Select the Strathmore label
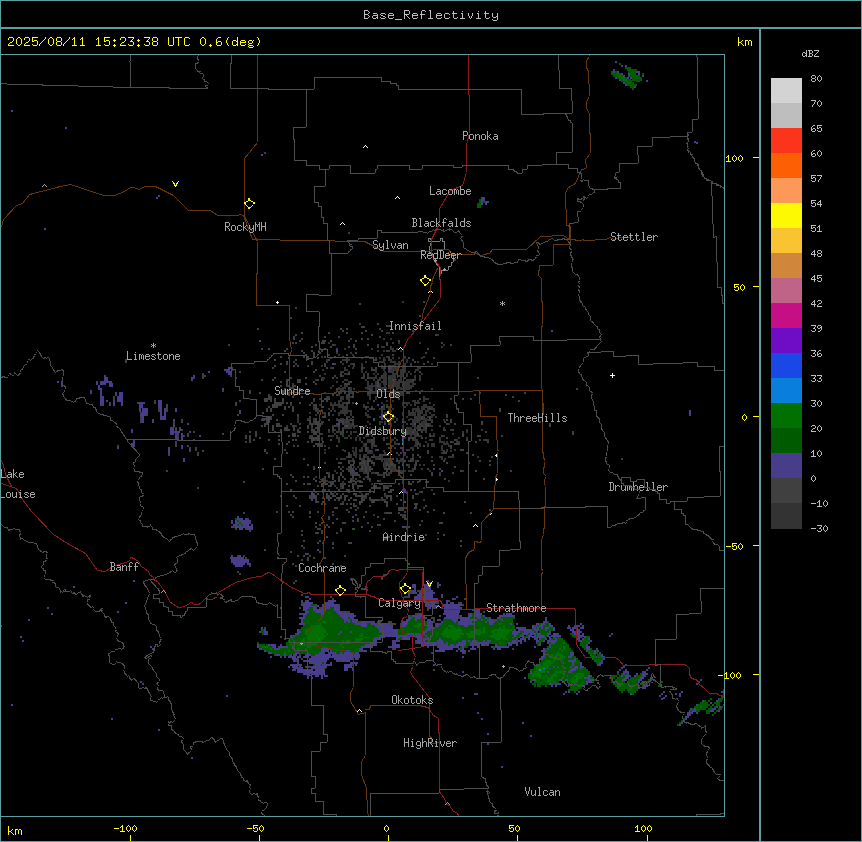The image size is (862, 842). (516, 608)
